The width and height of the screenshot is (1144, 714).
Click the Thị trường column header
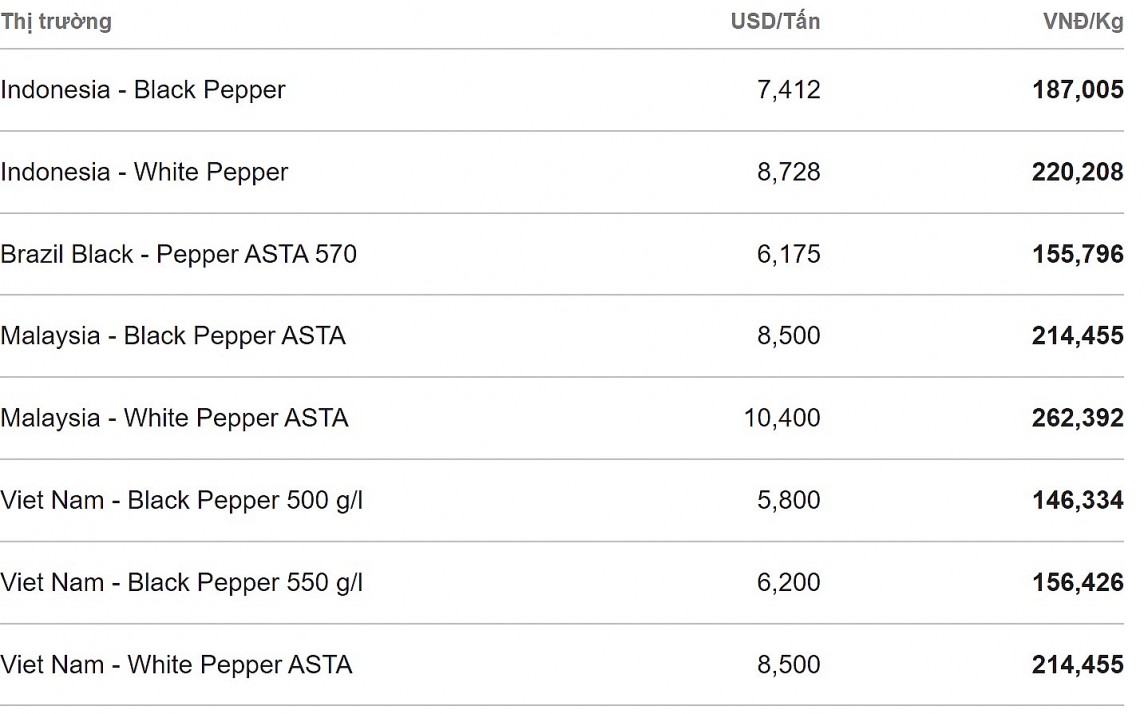pos(56,22)
